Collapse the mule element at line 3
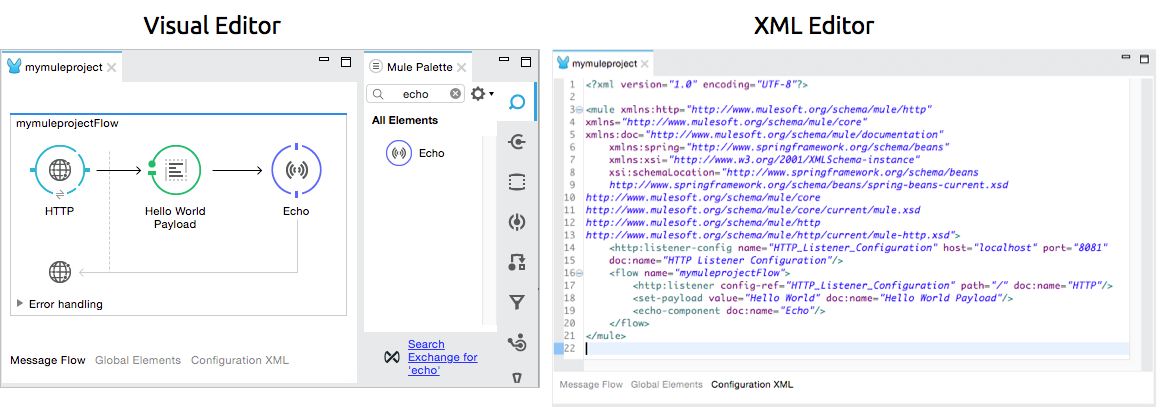The width and height of the screenshot is (1163, 416). coord(580,108)
